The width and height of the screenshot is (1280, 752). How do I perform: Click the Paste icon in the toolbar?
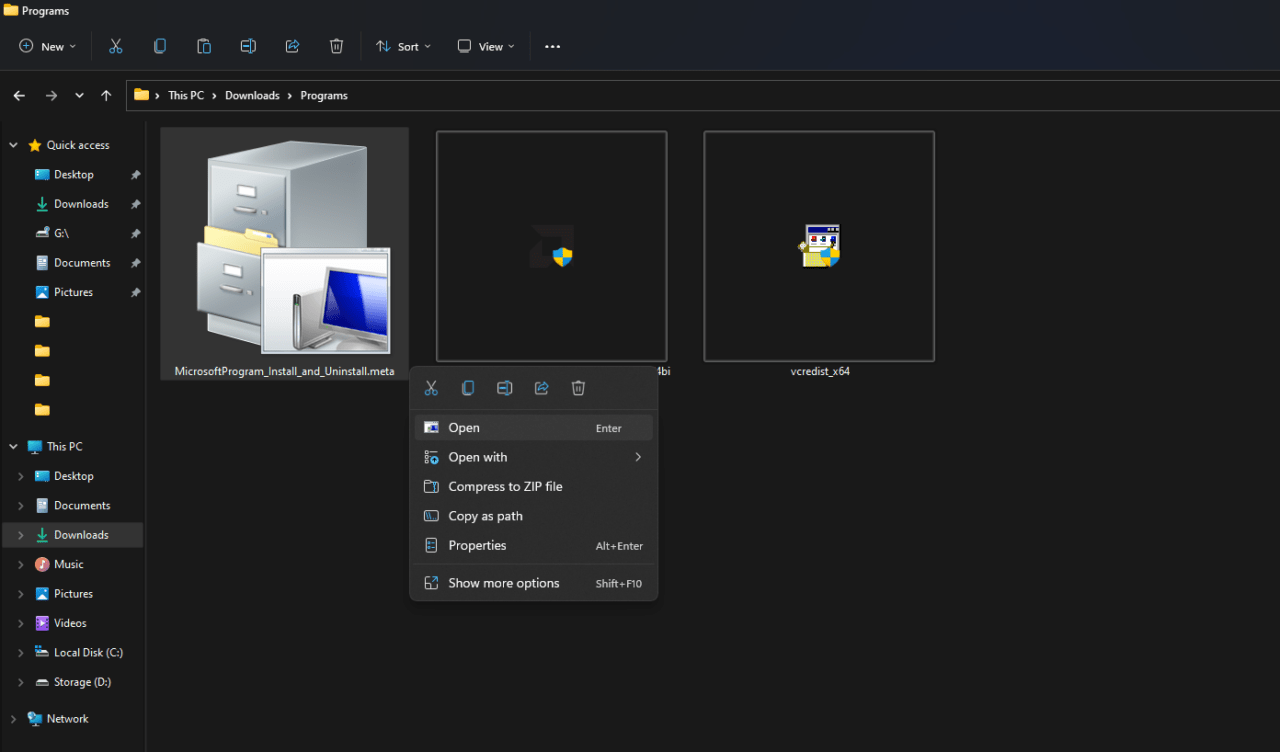[x=204, y=46]
